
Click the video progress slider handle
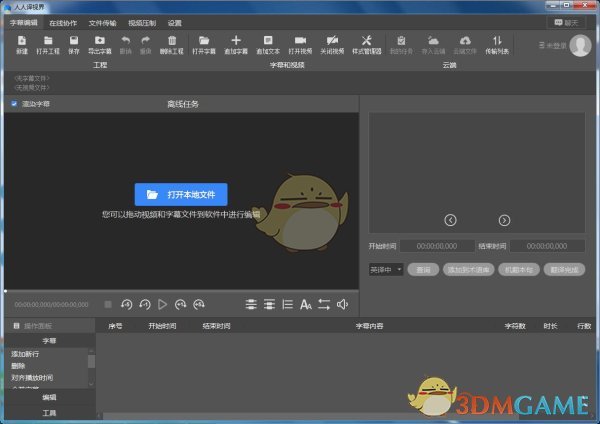tap(6, 291)
